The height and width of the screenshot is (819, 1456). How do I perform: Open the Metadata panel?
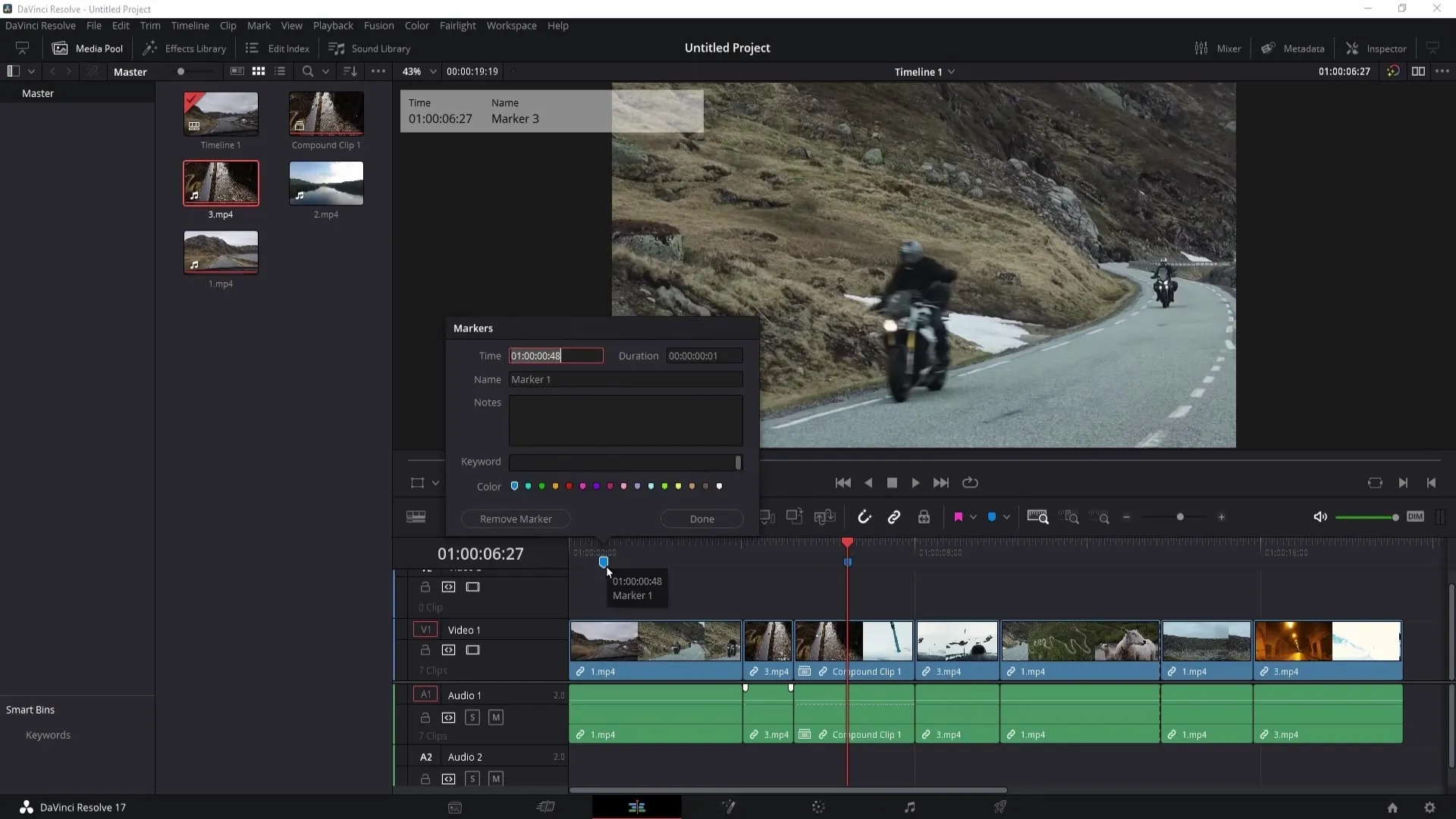[1293, 49]
